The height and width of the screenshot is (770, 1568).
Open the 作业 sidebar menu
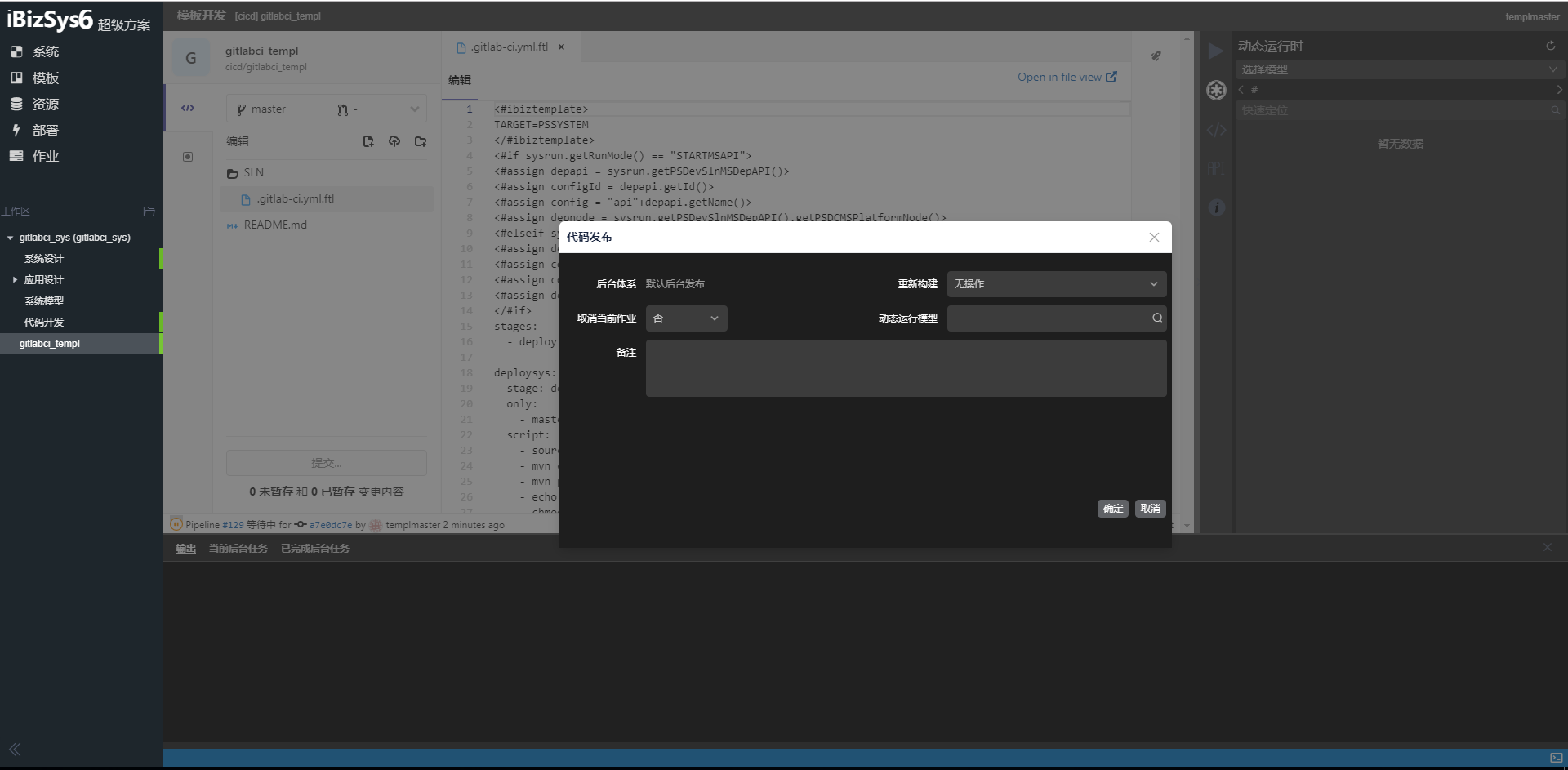pos(34,156)
